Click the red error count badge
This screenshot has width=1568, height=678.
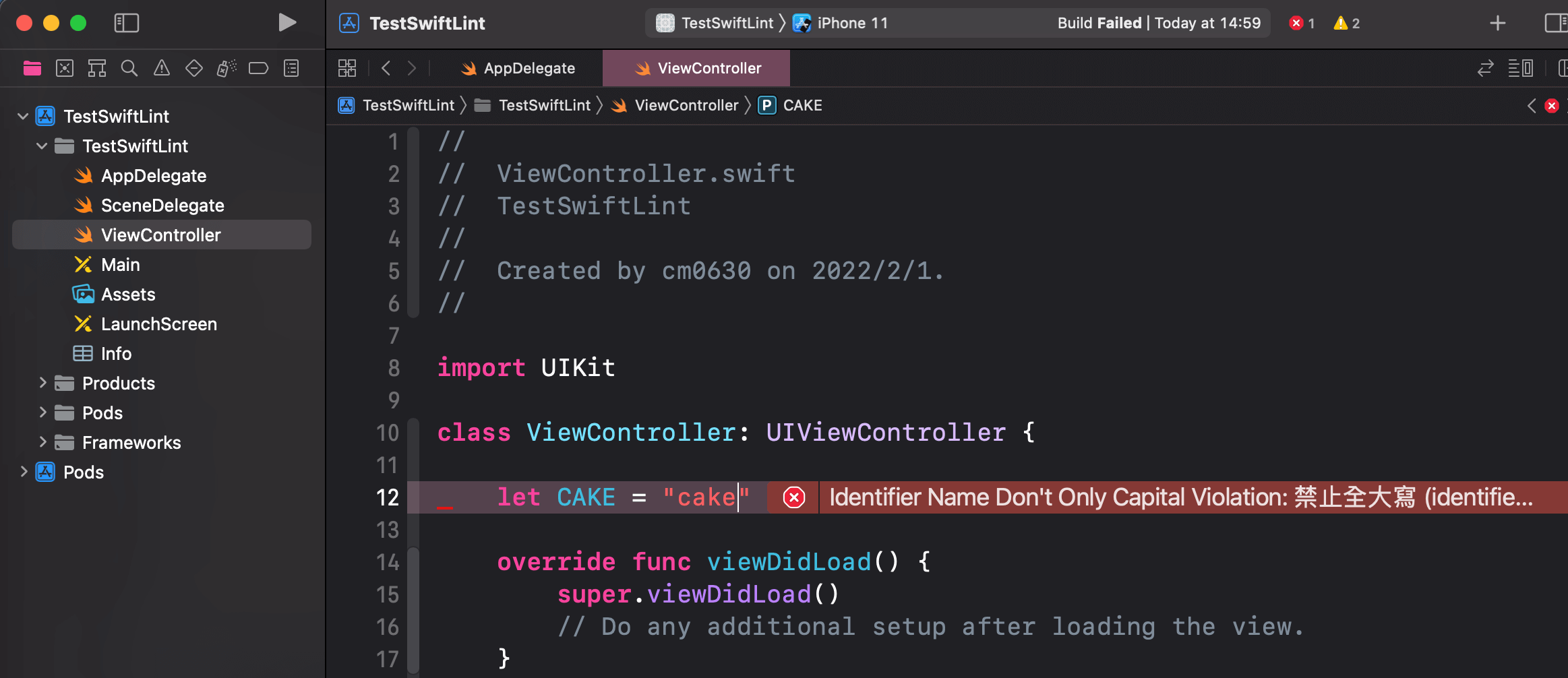(x=1301, y=23)
